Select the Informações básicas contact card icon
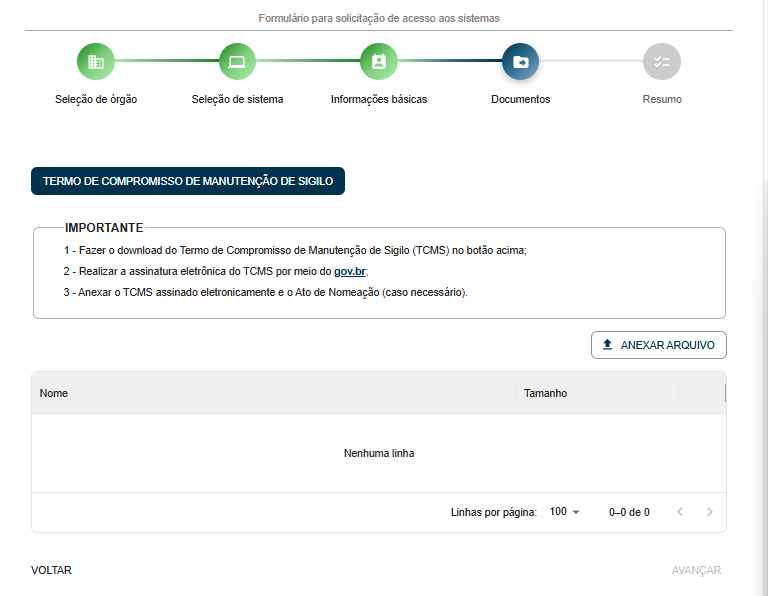The height and width of the screenshot is (596, 768). 379,62
